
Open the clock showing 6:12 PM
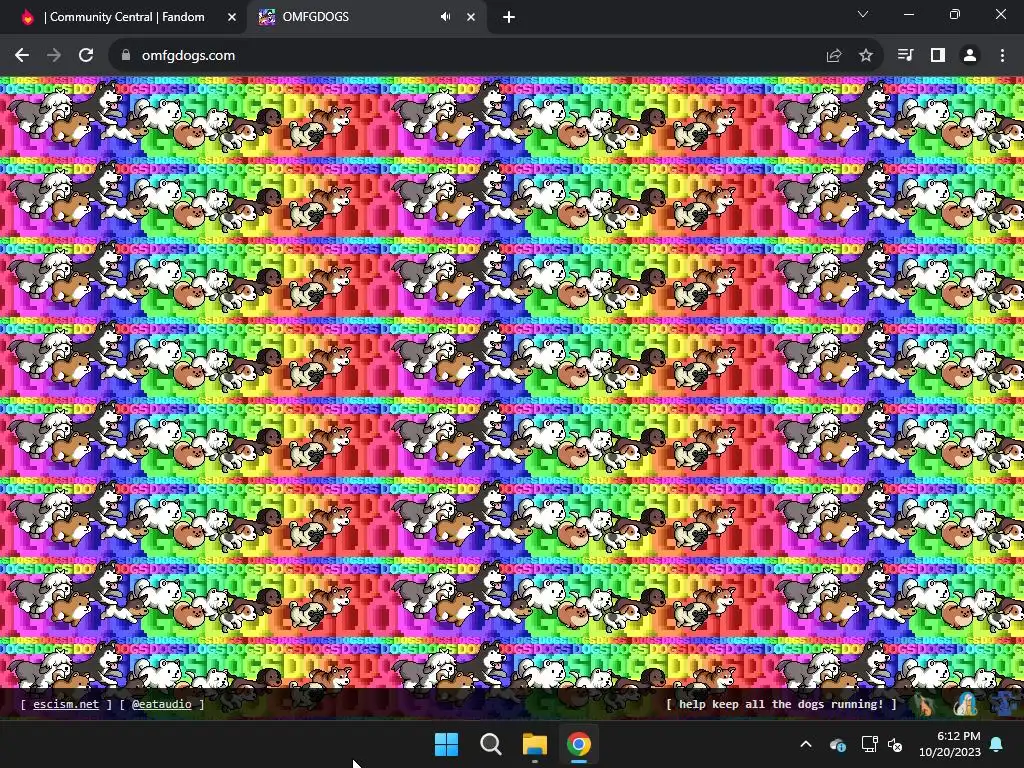(950, 744)
